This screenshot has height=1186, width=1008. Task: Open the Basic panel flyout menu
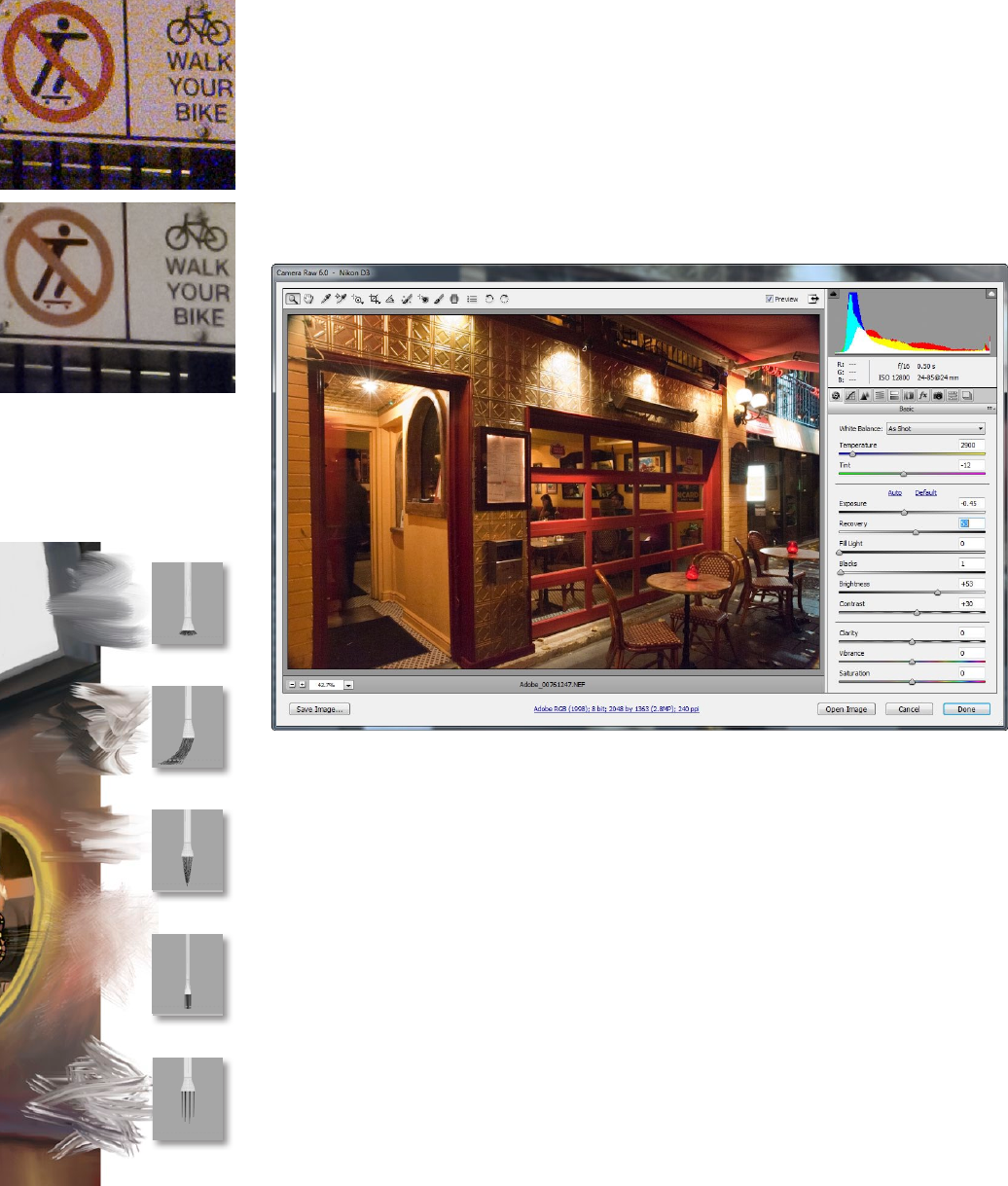(990, 409)
